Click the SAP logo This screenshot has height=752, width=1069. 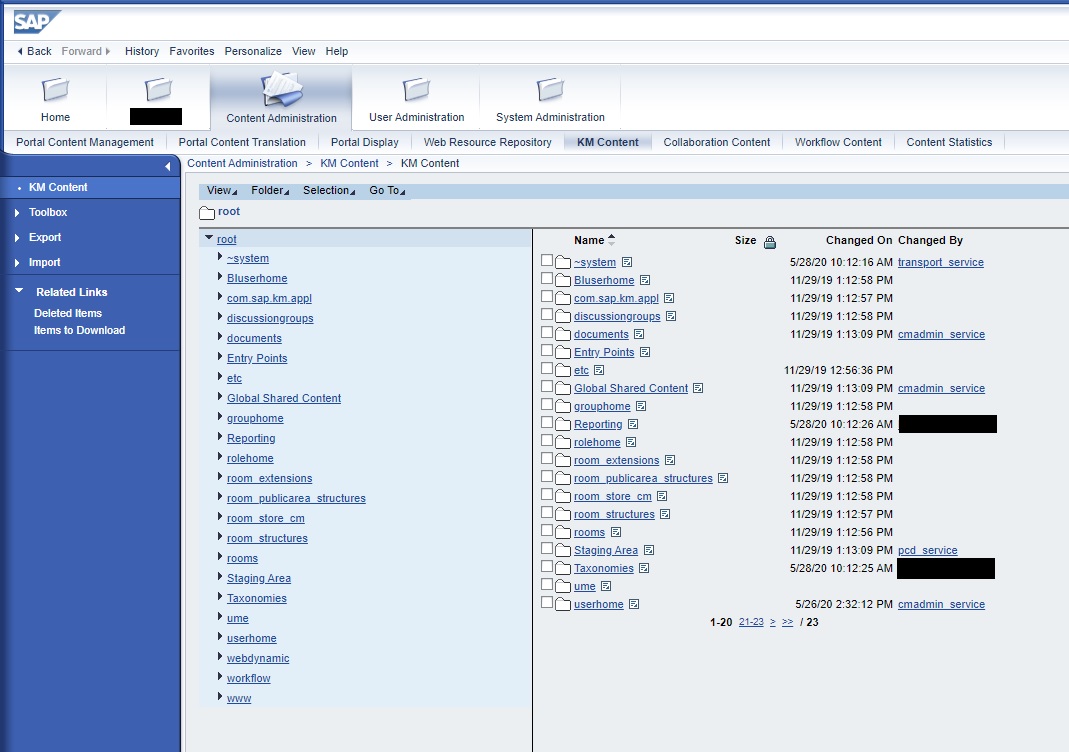click(35, 22)
